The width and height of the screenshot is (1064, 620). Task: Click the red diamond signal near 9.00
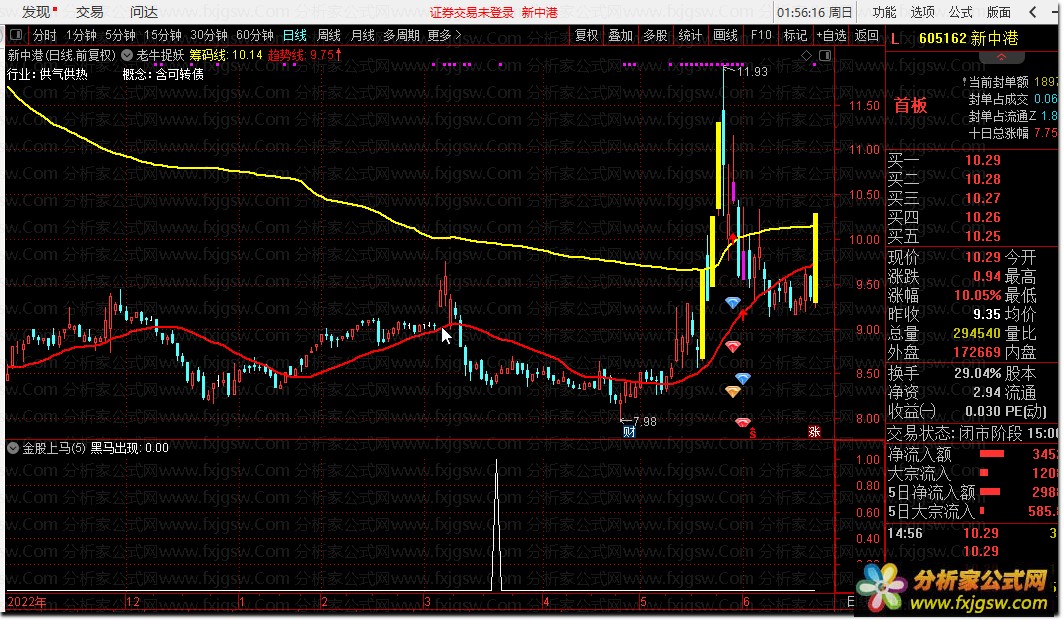coord(733,347)
